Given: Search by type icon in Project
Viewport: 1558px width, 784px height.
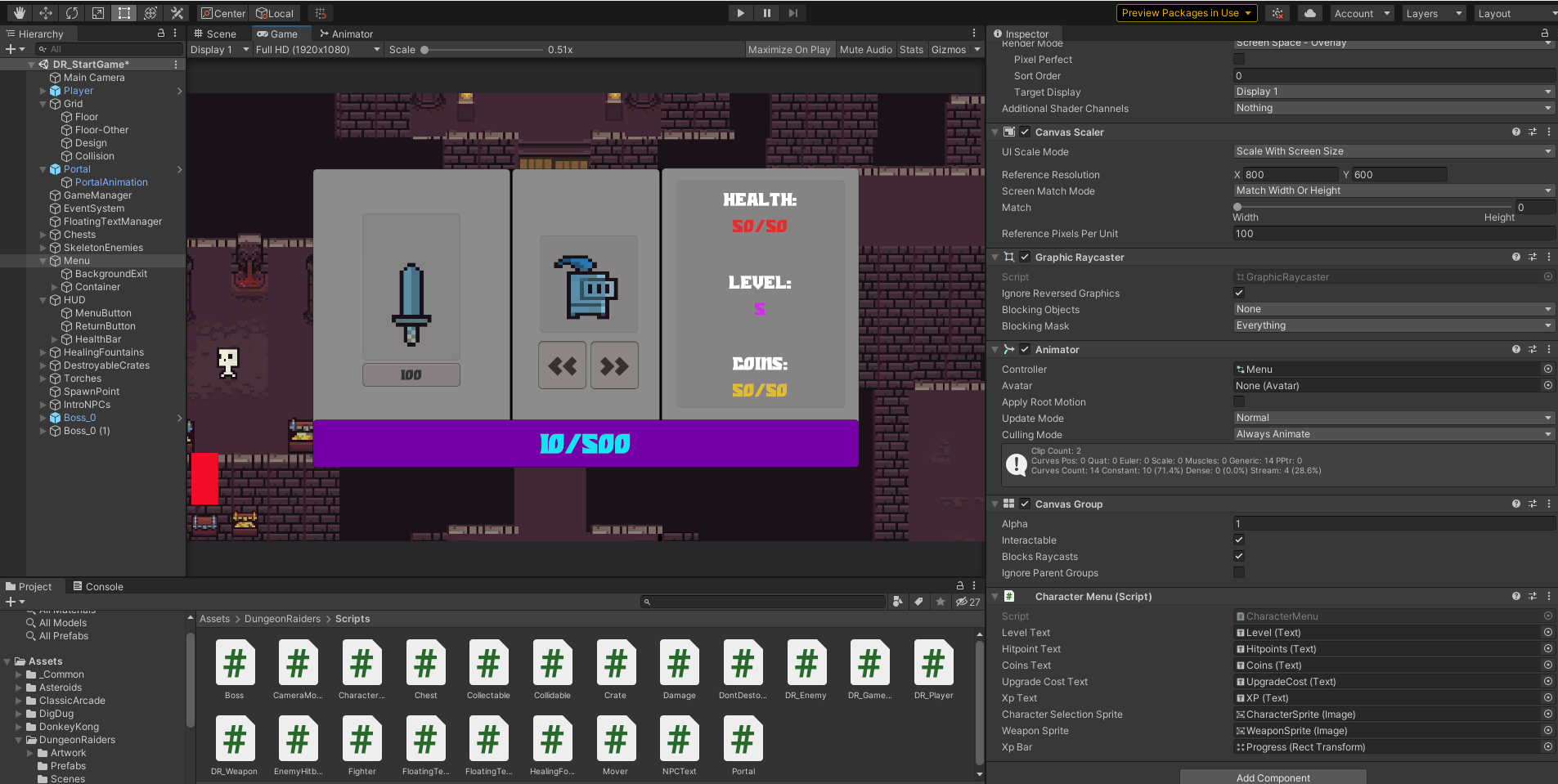Looking at the screenshot, I should coord(898,602).
